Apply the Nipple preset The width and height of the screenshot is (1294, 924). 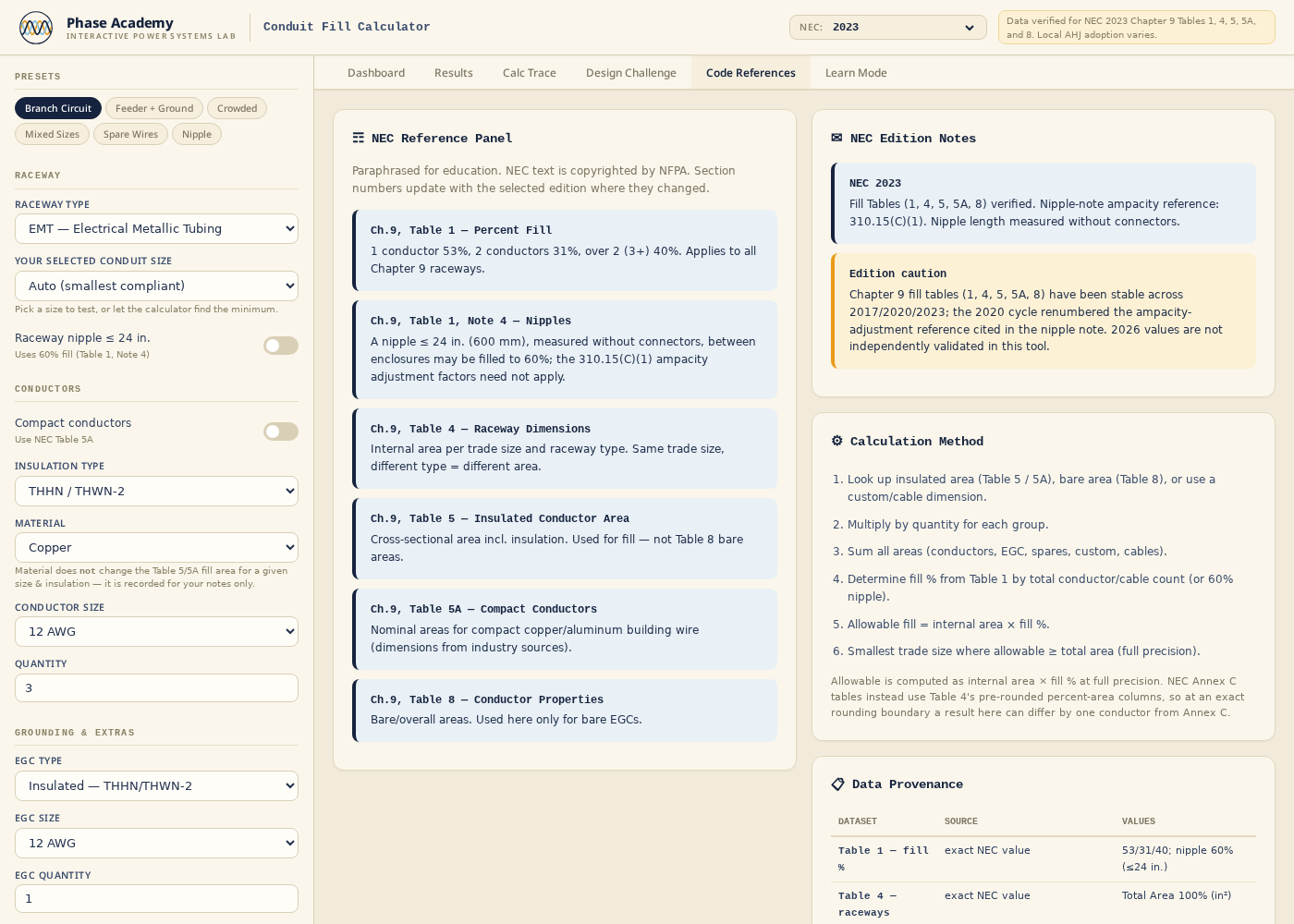pyautogui.click(x=197, y=134)
